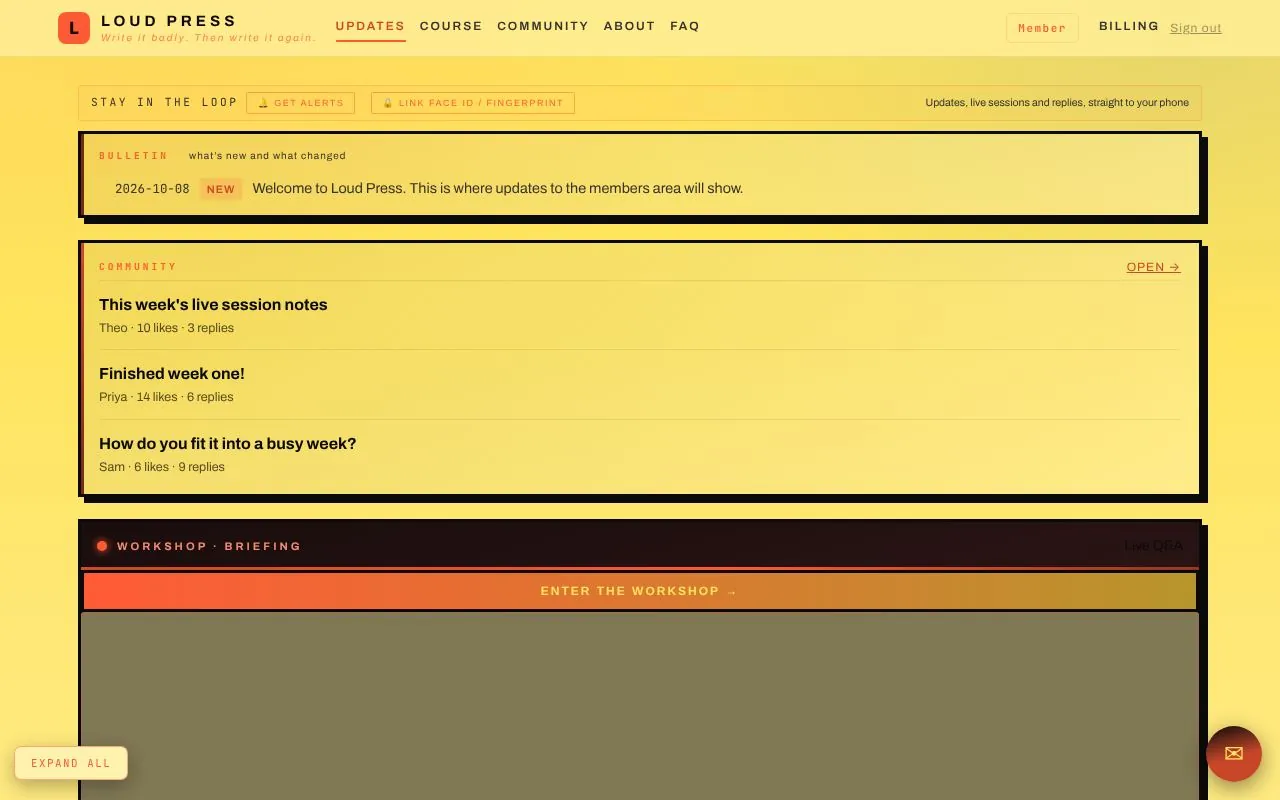Go to the Course nav tab

[x=451, y=26]
